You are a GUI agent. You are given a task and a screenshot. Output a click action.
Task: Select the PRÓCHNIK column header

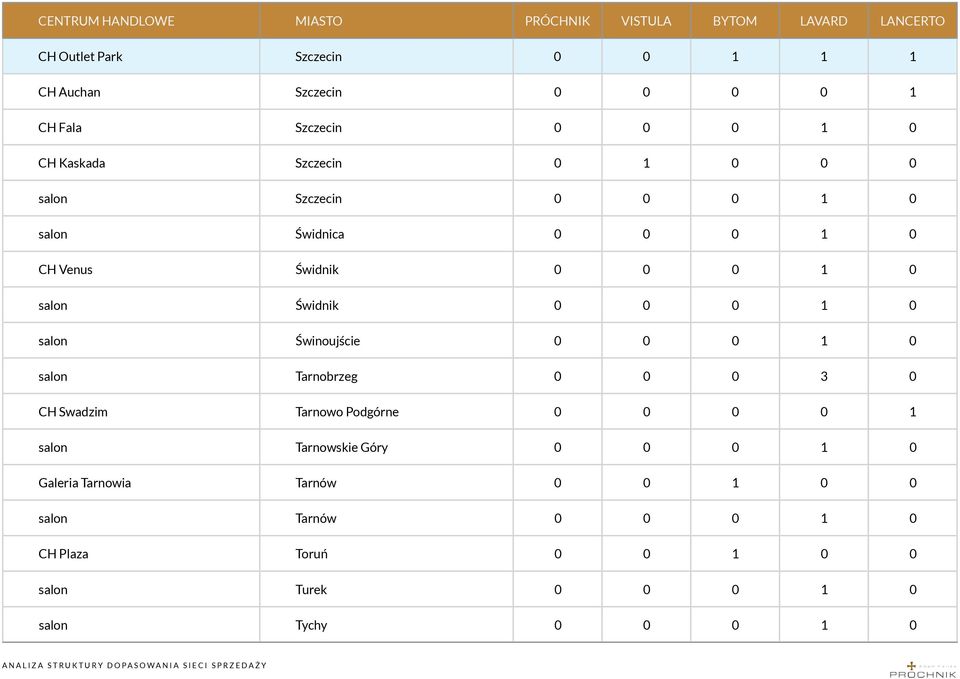557,20
